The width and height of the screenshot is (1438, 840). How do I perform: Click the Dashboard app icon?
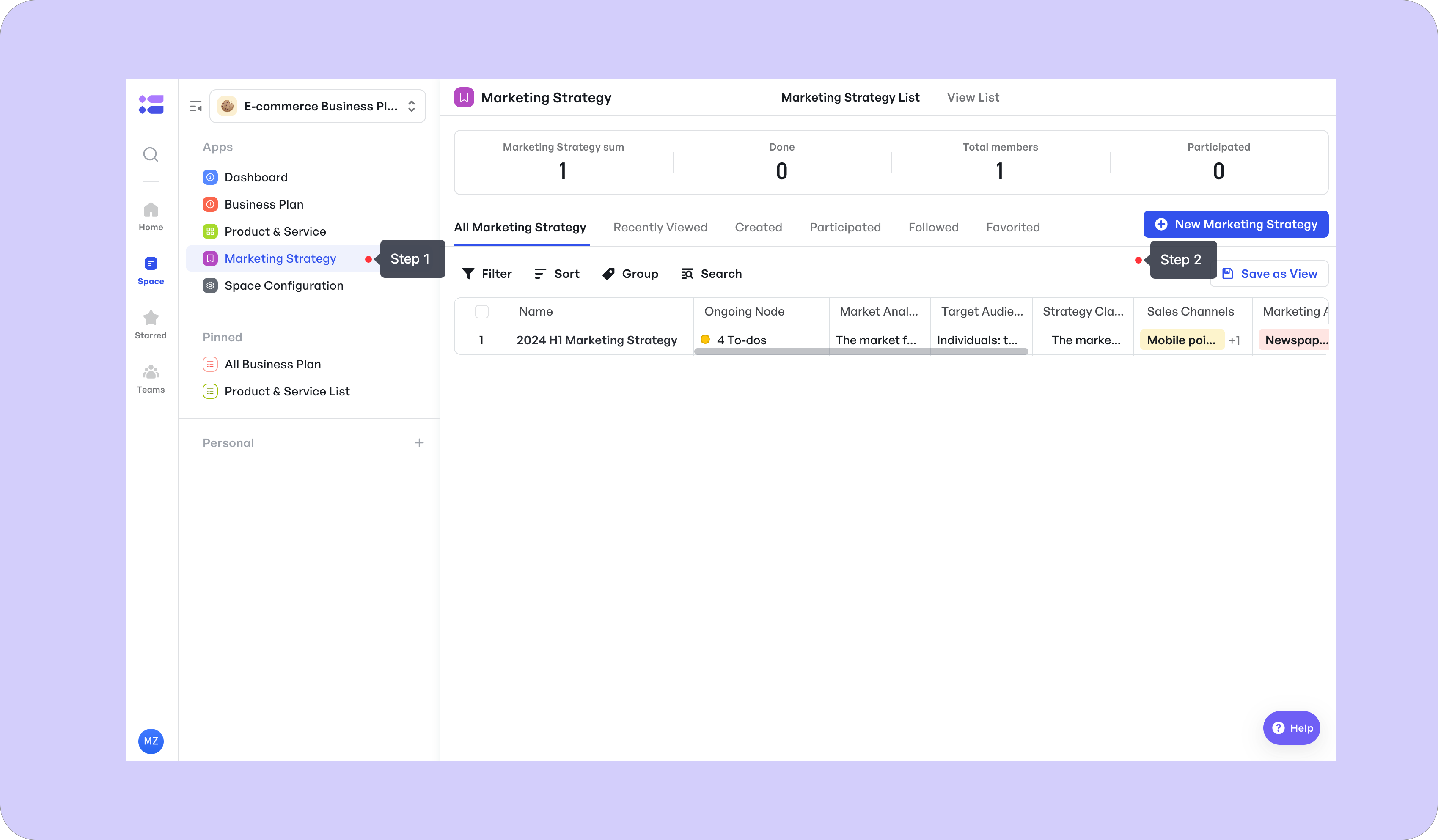click(x=210, y=177)
